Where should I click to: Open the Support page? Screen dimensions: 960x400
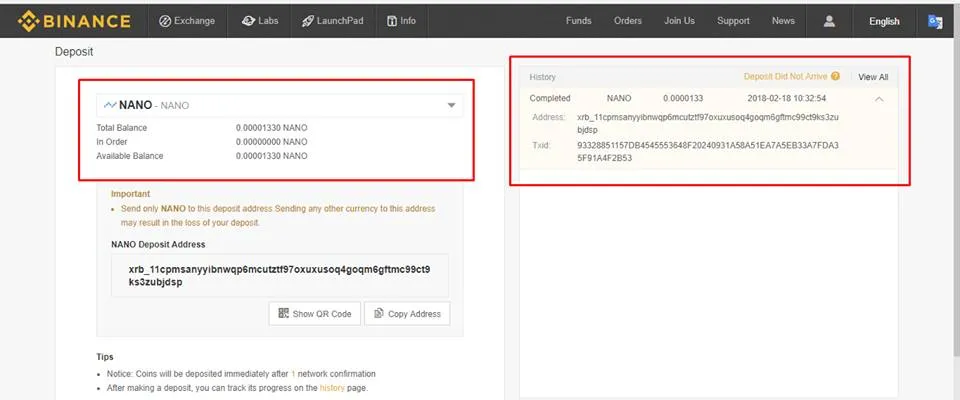point(733,21)
